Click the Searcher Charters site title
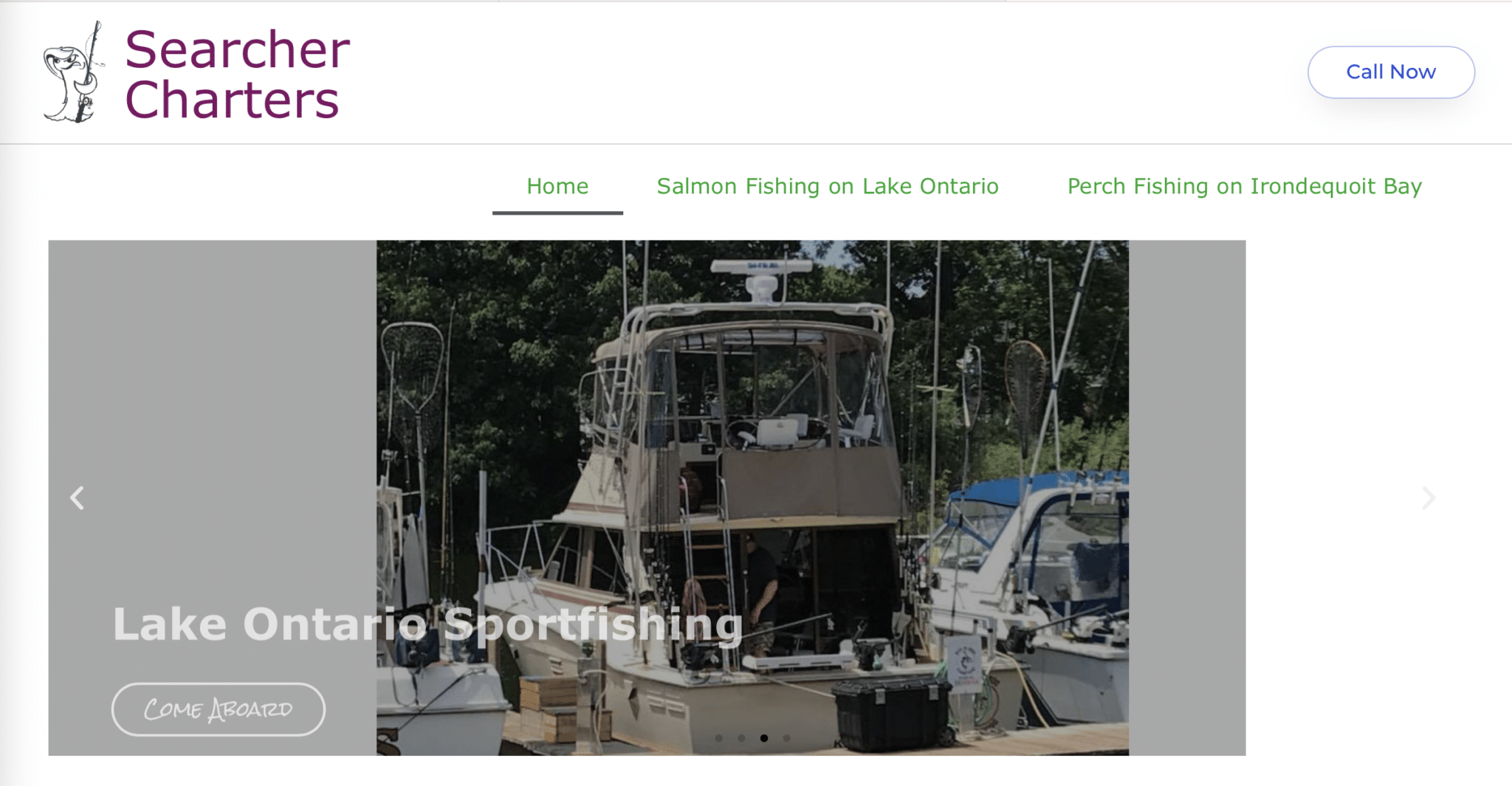 tap(236, 74)
